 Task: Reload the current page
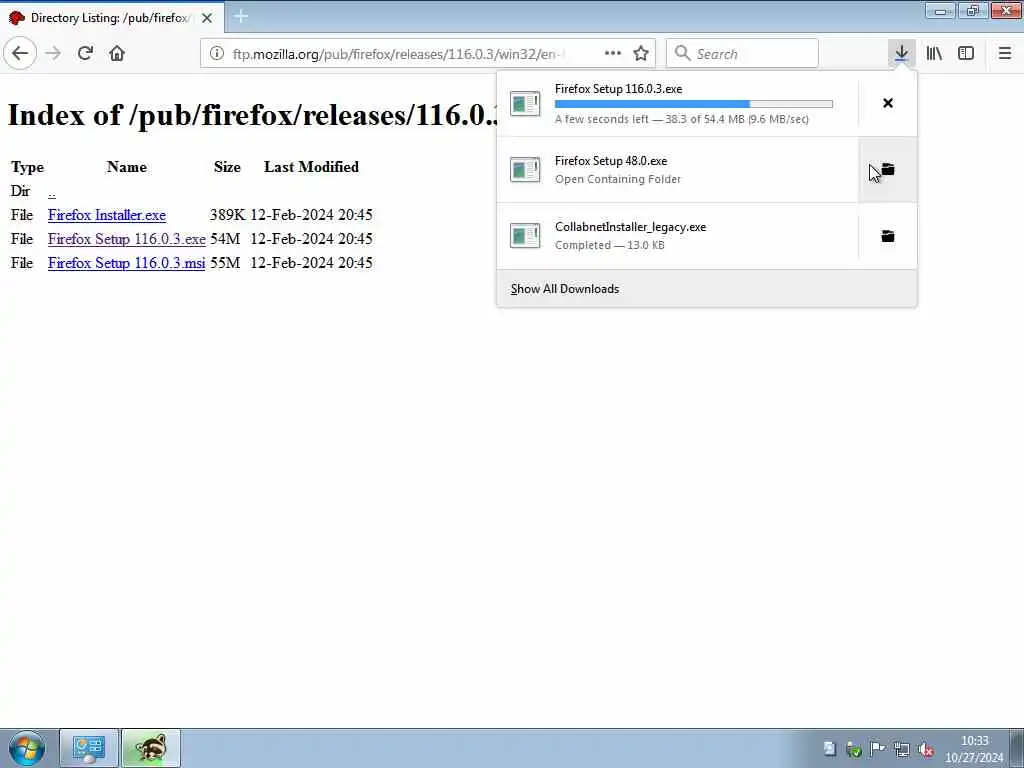[85, 54]
